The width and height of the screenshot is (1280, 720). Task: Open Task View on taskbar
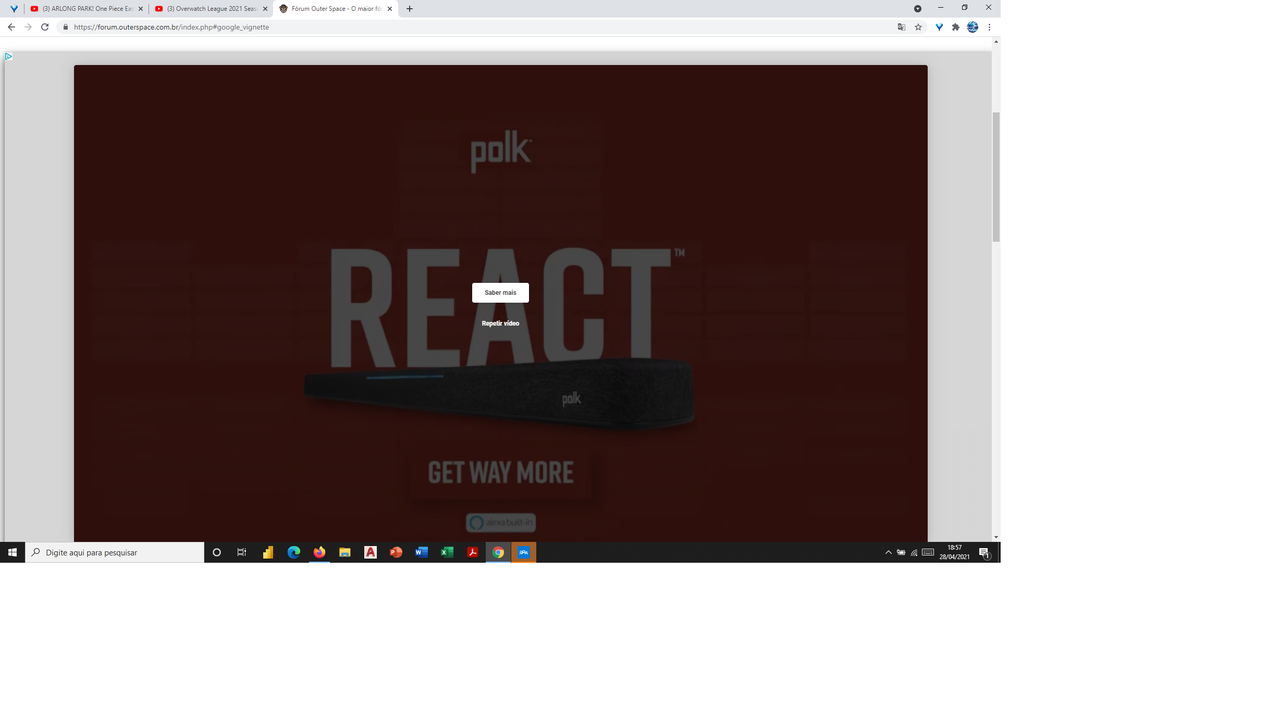(x=242, y=552)
